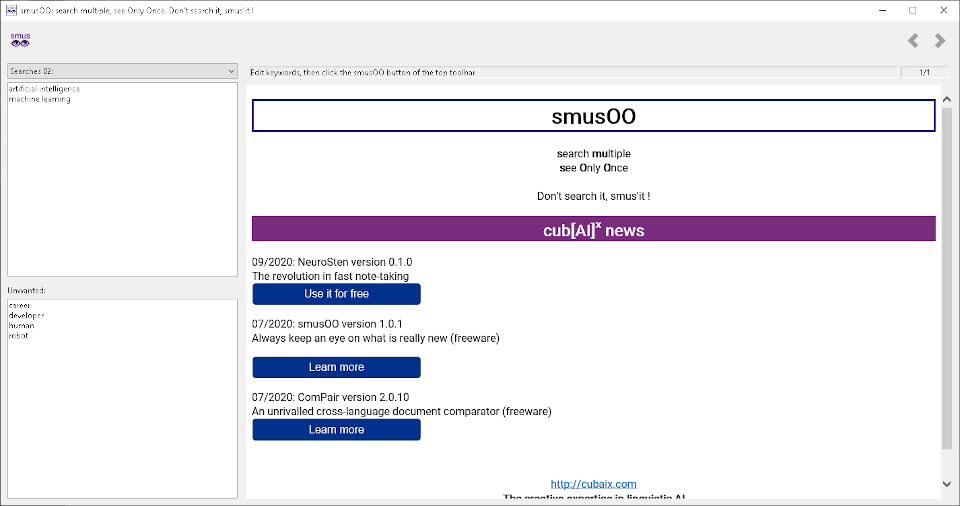Click the 'NeuroSten version 0.1.0' news line
The height and width of the screenshot is (506, 960).
332,262
